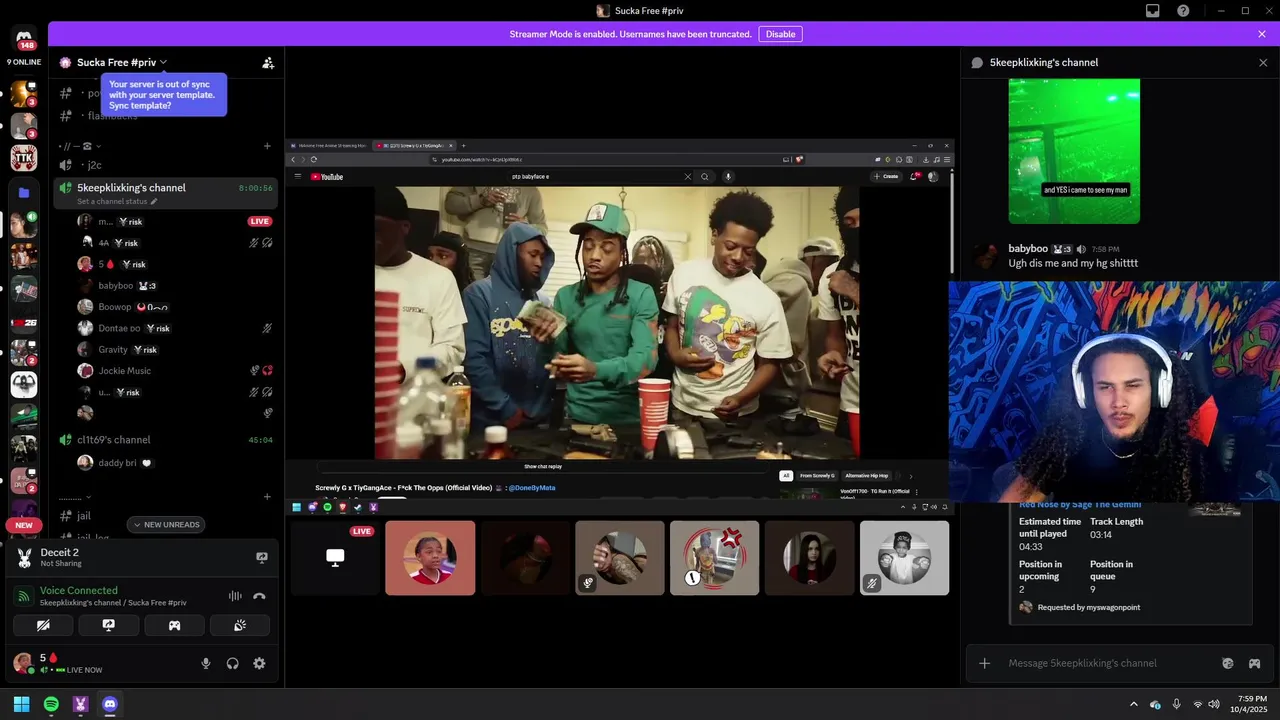Click babyboo username in chat message

pos(1028,249)
